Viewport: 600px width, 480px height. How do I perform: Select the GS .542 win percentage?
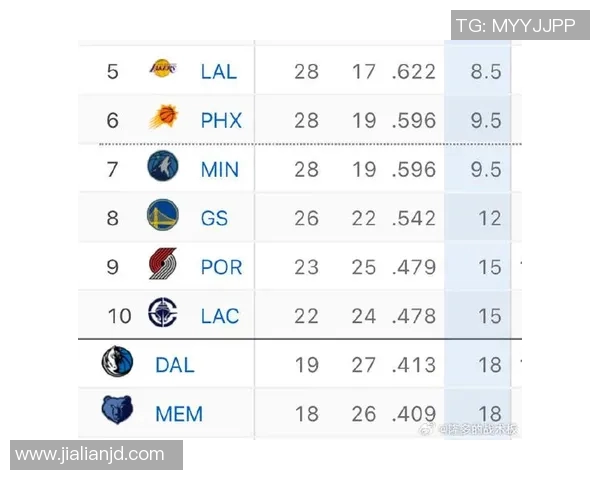coord(413,218)
